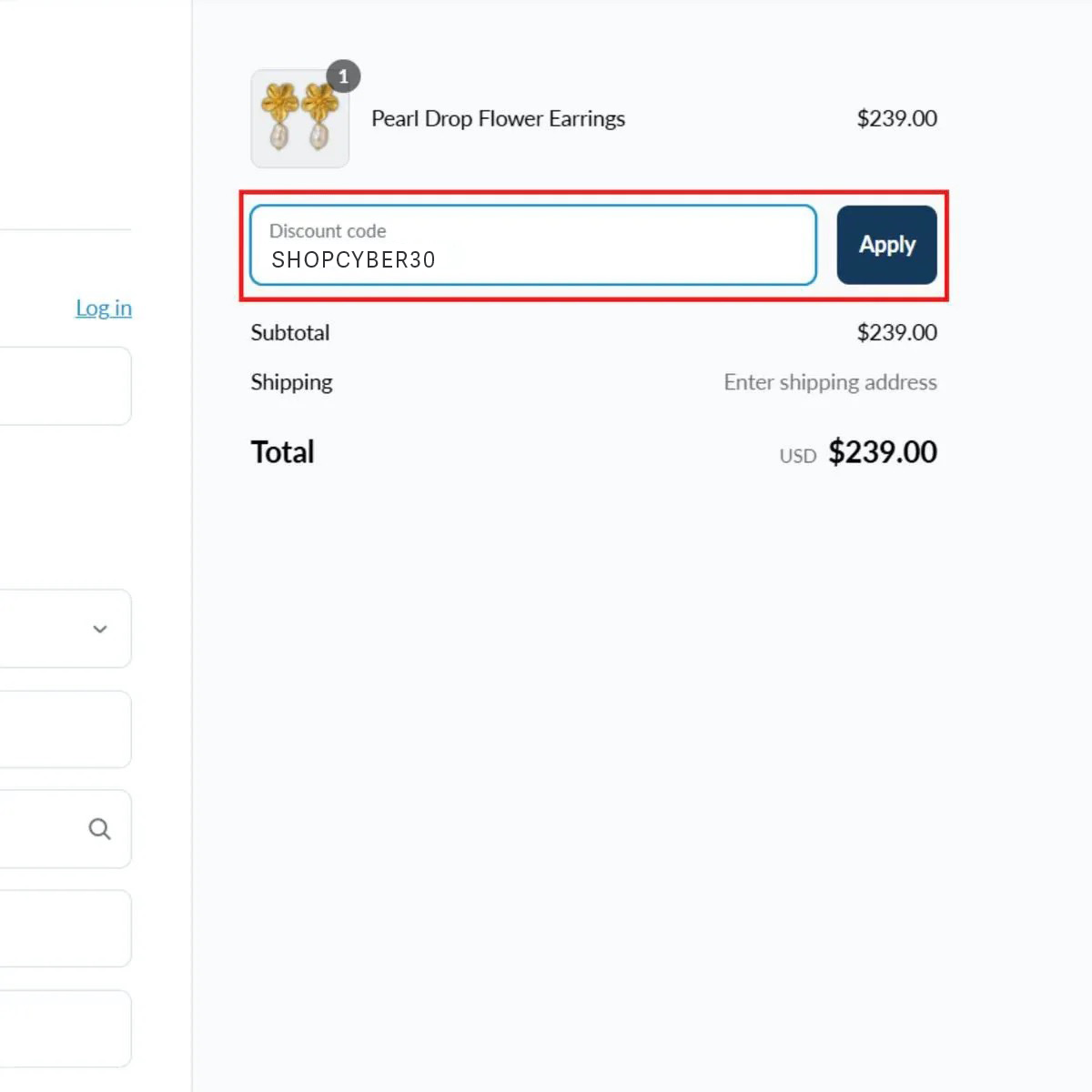Click the quantity badge showing 1
Image resolution: width=1092 pixels, height=1092 pixels.
(343, 76)
